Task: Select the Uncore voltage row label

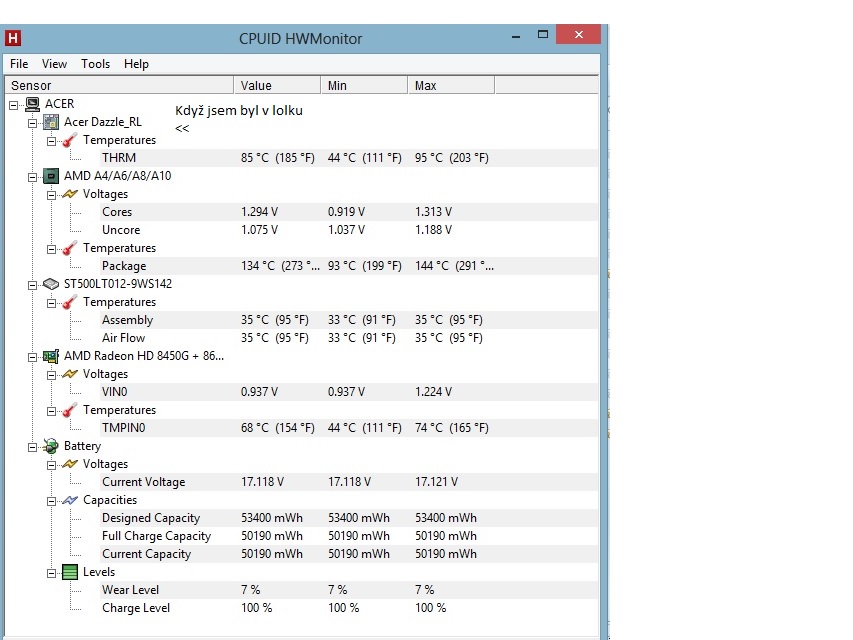Action: (121, 230)
